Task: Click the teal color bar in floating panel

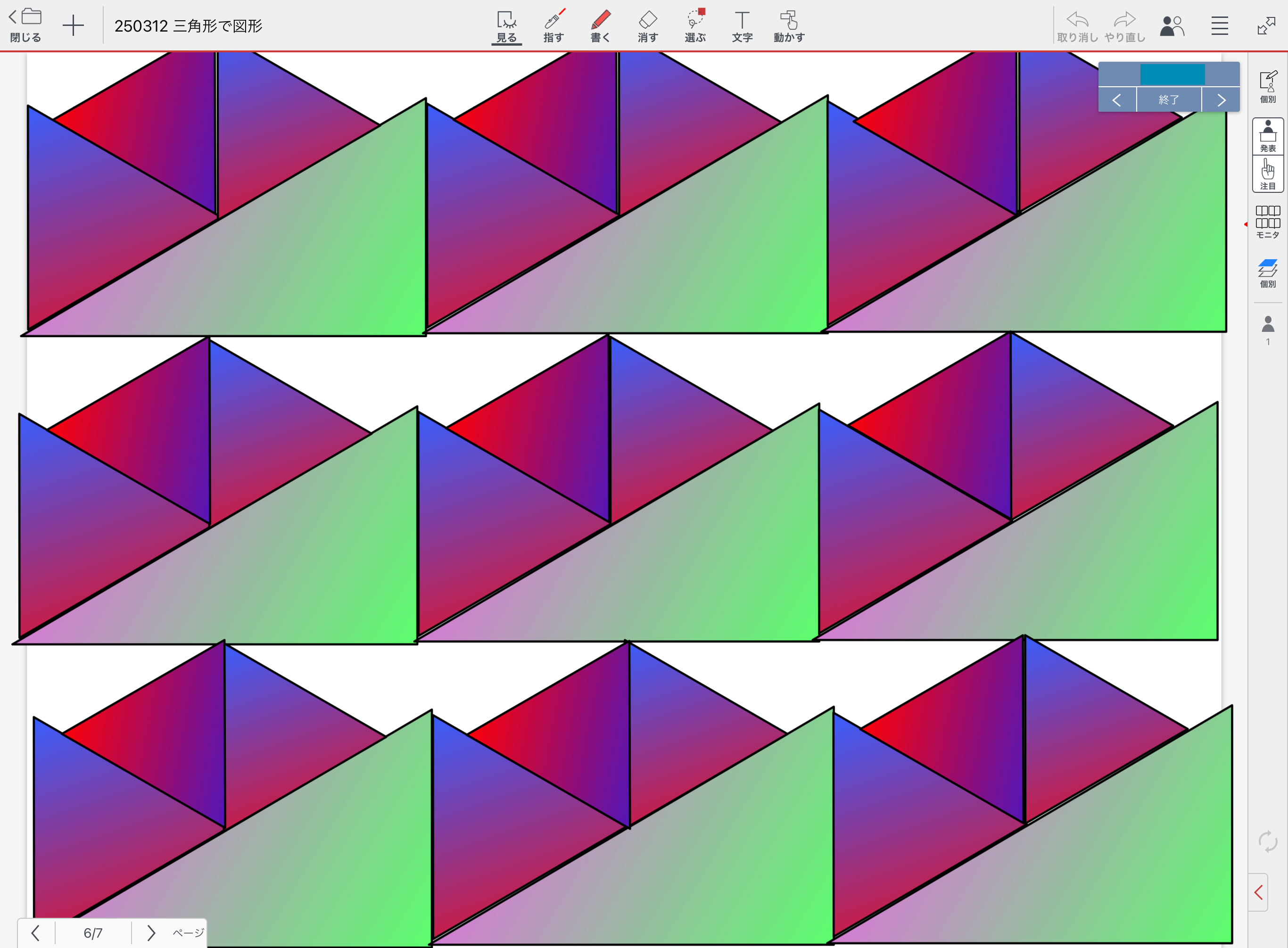Action: pyautogui.click(x=1172, y=74)
